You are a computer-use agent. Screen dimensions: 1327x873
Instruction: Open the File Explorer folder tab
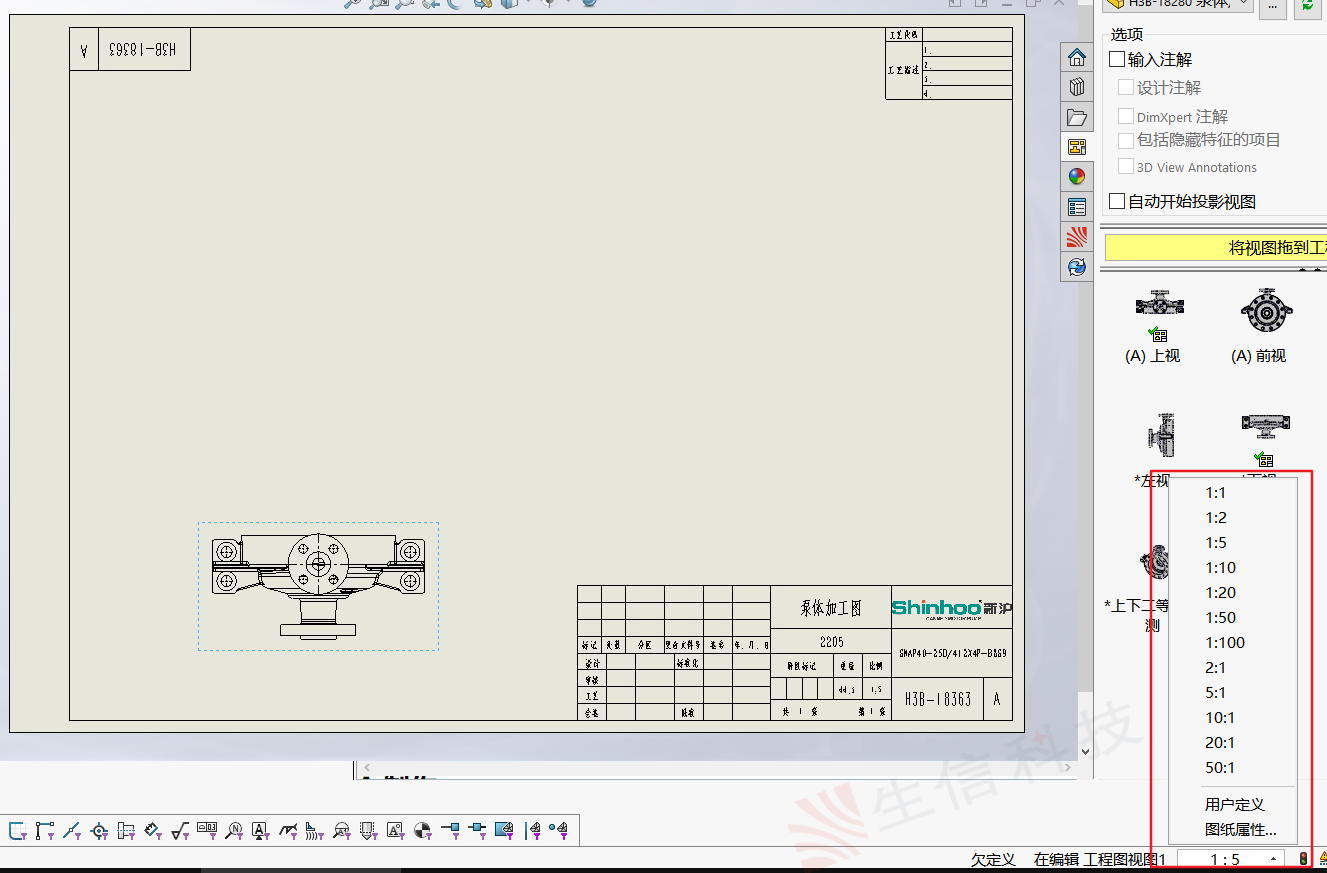(x=1076, y=117)
